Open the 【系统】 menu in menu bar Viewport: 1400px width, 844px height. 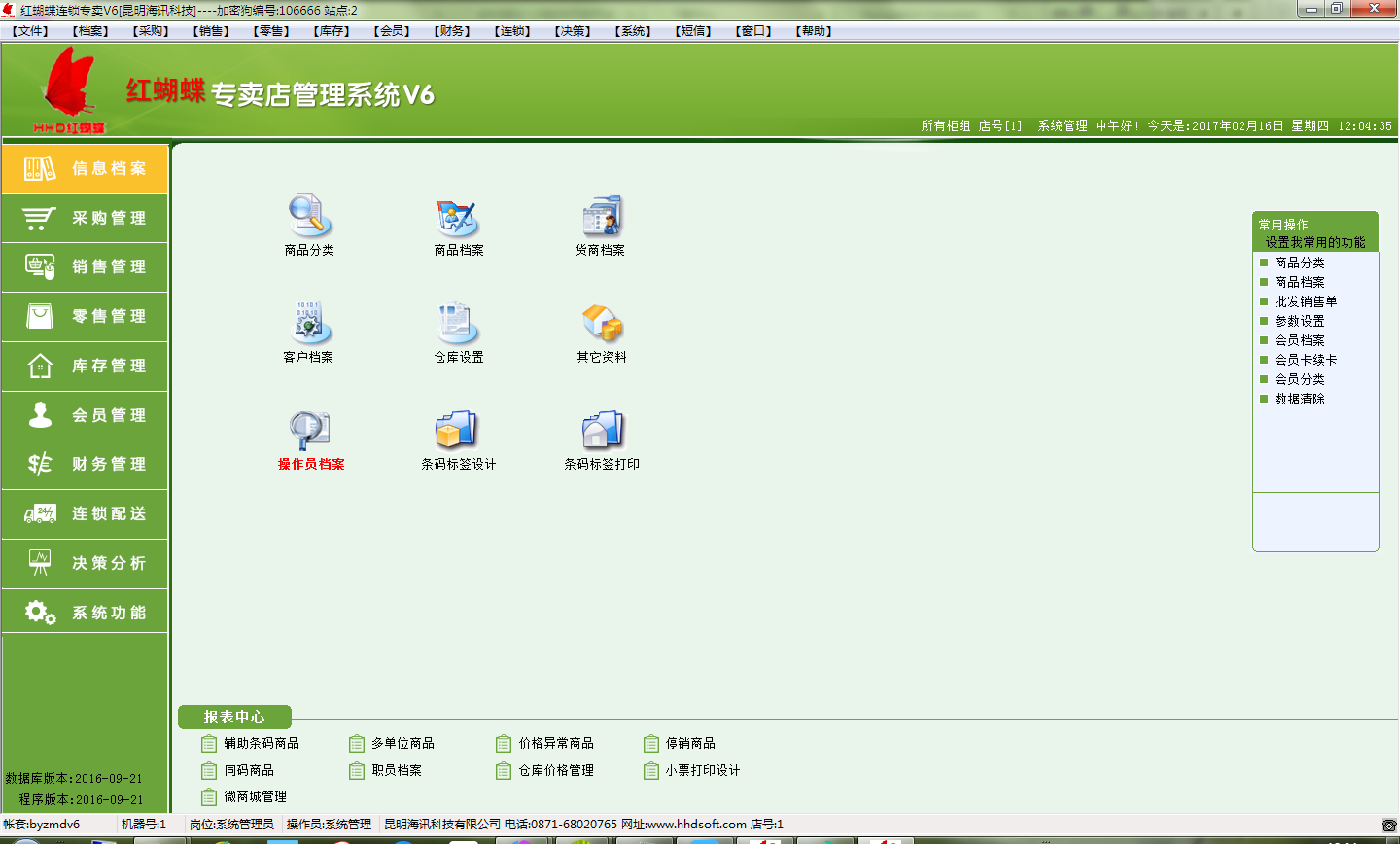[x=633, y=31]
